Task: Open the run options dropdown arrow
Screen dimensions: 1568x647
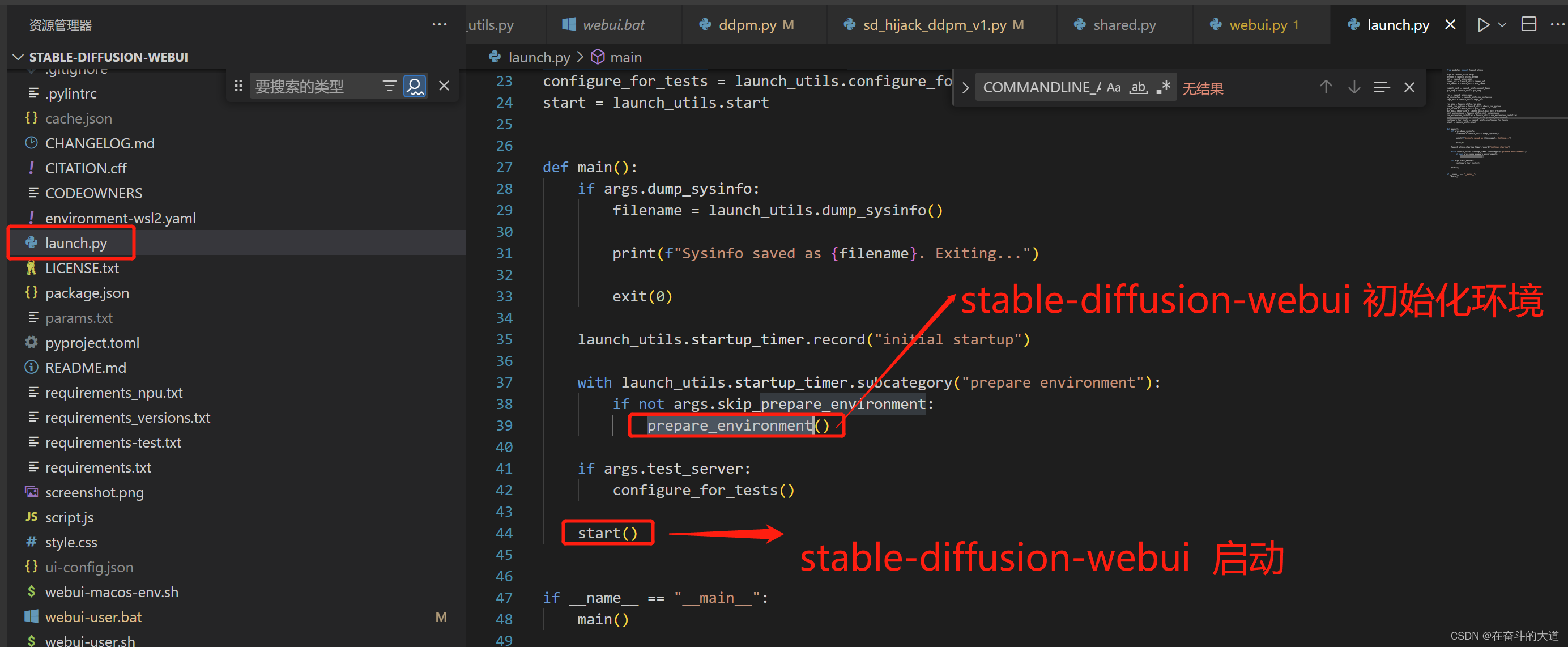Action: click(x=1502, y=24)
